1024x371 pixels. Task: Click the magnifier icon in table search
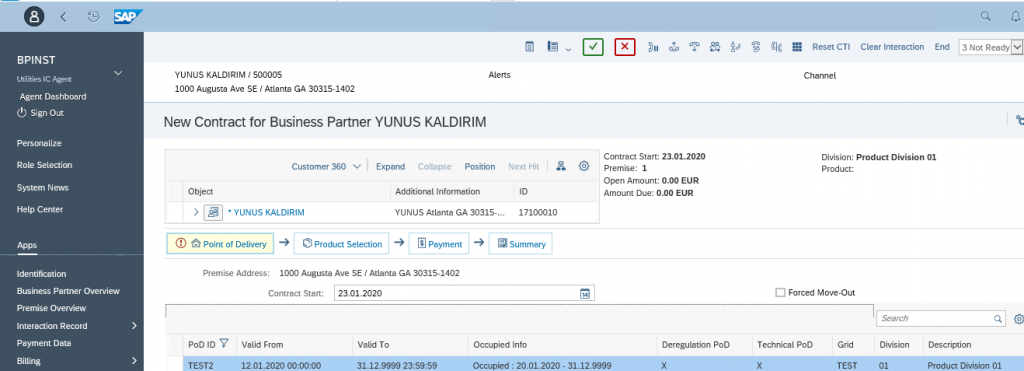click(x=998, y=319)
